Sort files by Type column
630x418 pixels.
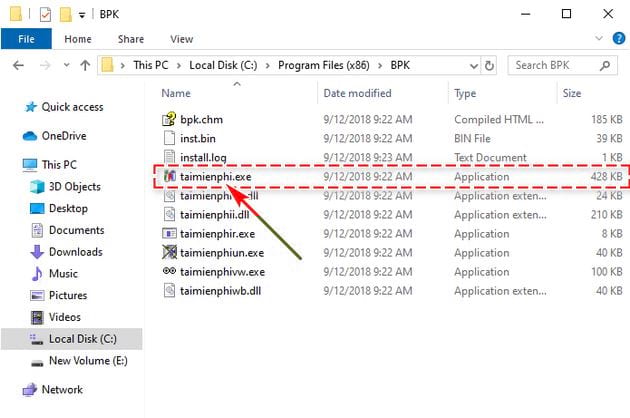click(465, 94)
